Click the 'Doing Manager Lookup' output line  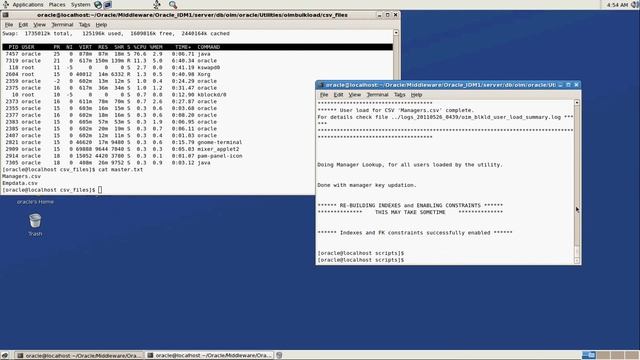click(410, 165)
